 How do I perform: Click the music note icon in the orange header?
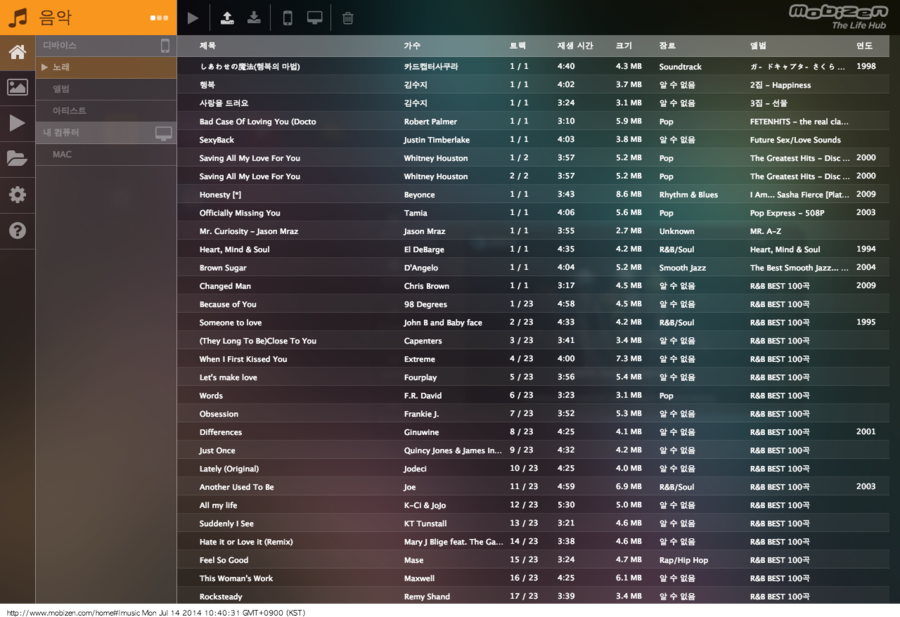(x=18, y=17)
